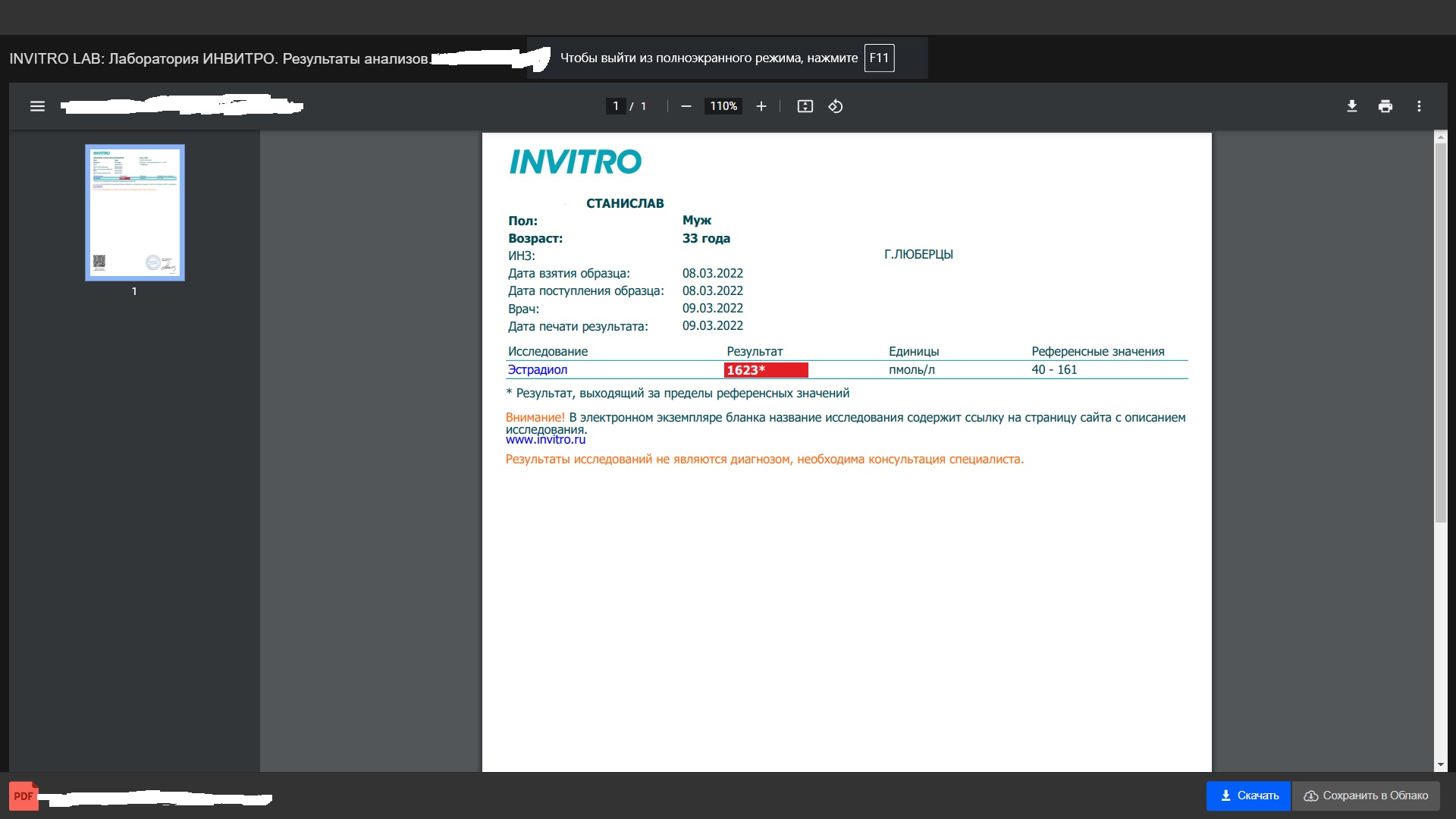Toggle the sidebar menu hamburger icon

(x=37, y=106)
